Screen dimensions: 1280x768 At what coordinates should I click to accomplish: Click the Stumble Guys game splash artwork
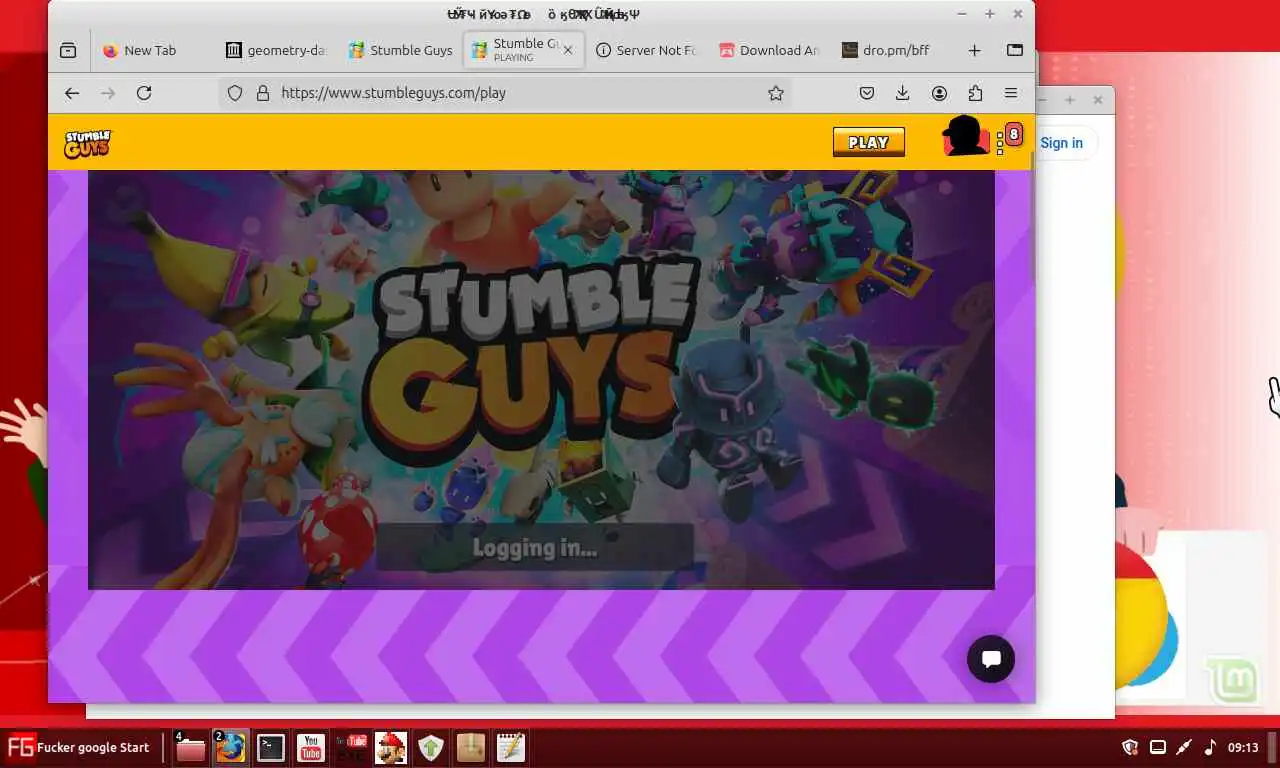pyautogui.click(x=541, y=380)
